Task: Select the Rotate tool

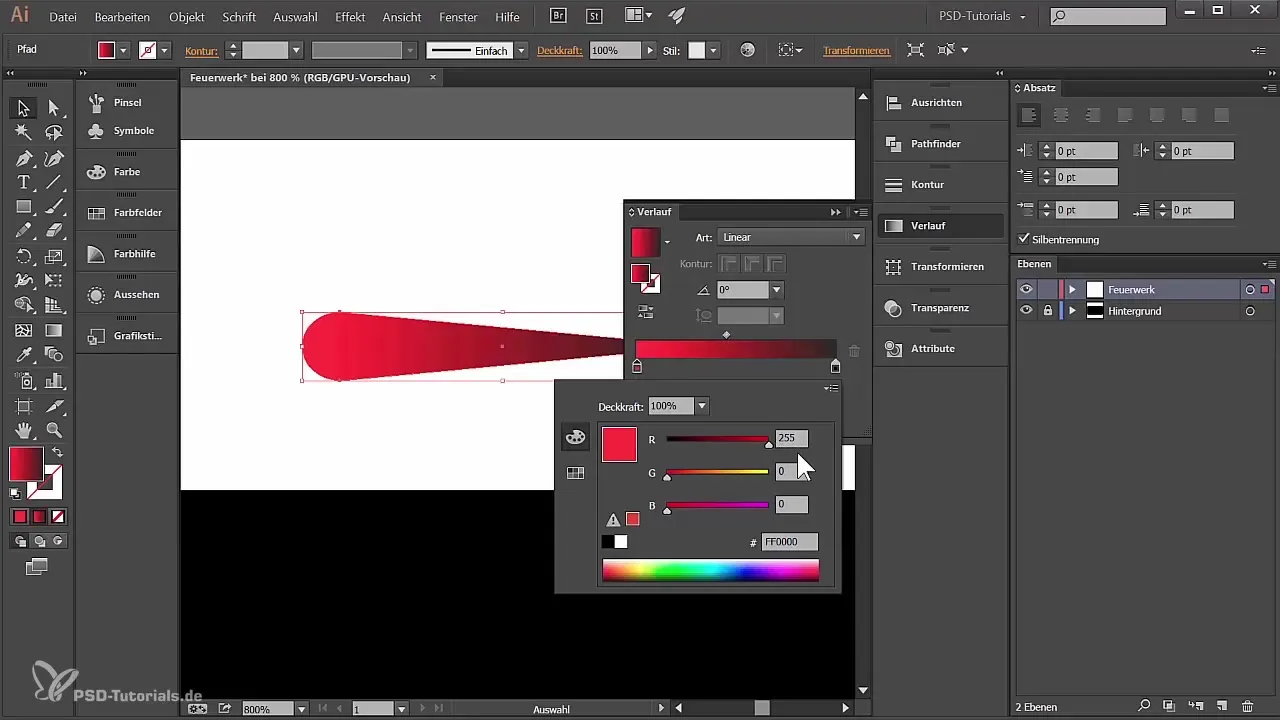Action: [24, 257]
